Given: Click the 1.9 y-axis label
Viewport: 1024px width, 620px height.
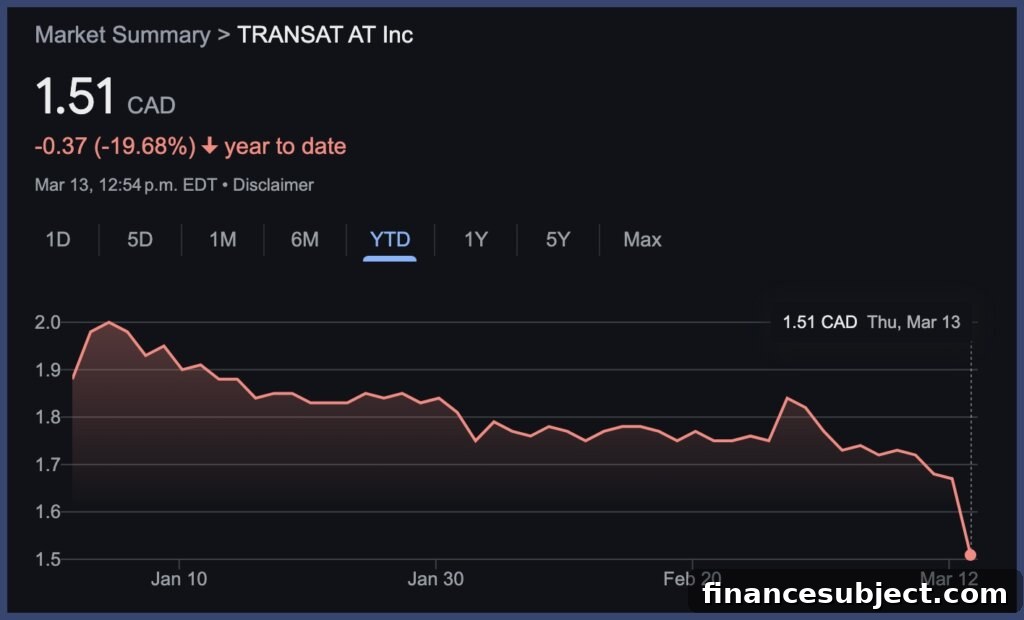Looking at the screenshot, I should (x=47, y=370).
